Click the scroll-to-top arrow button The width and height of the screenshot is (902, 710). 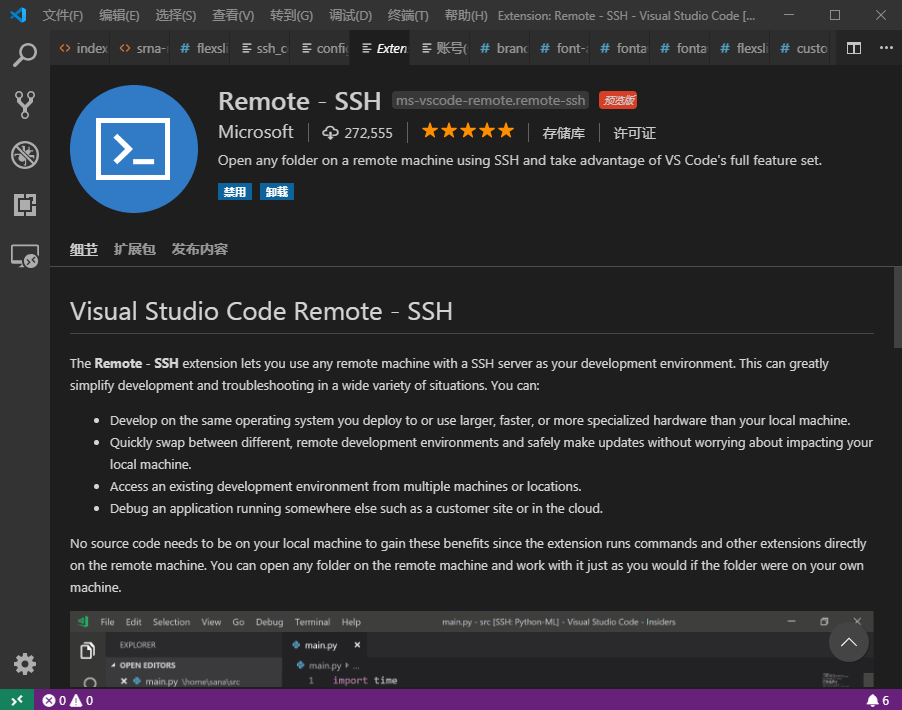849,642
